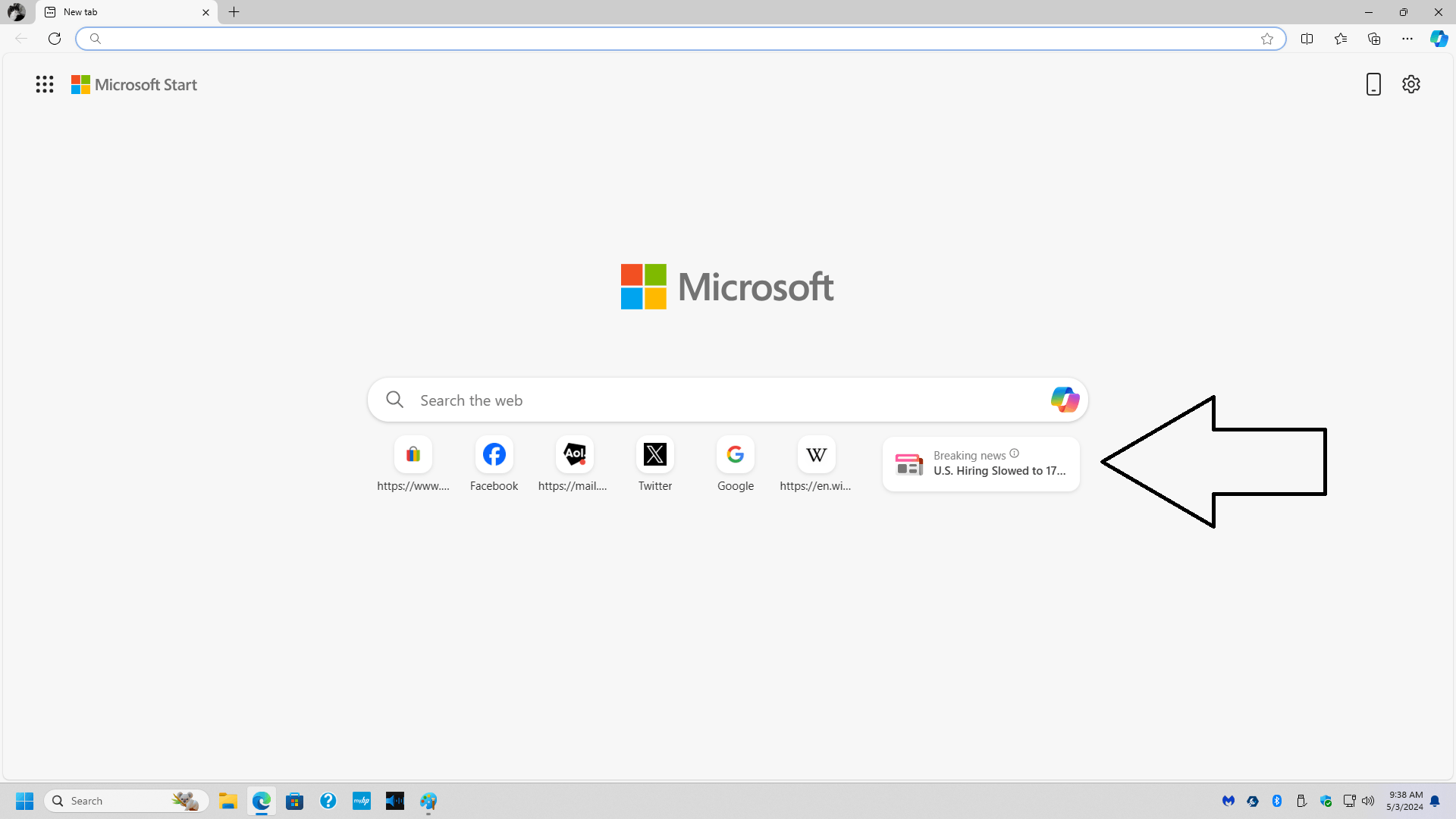
Task: Open the Collections panel
Action: pos(1374,39)
